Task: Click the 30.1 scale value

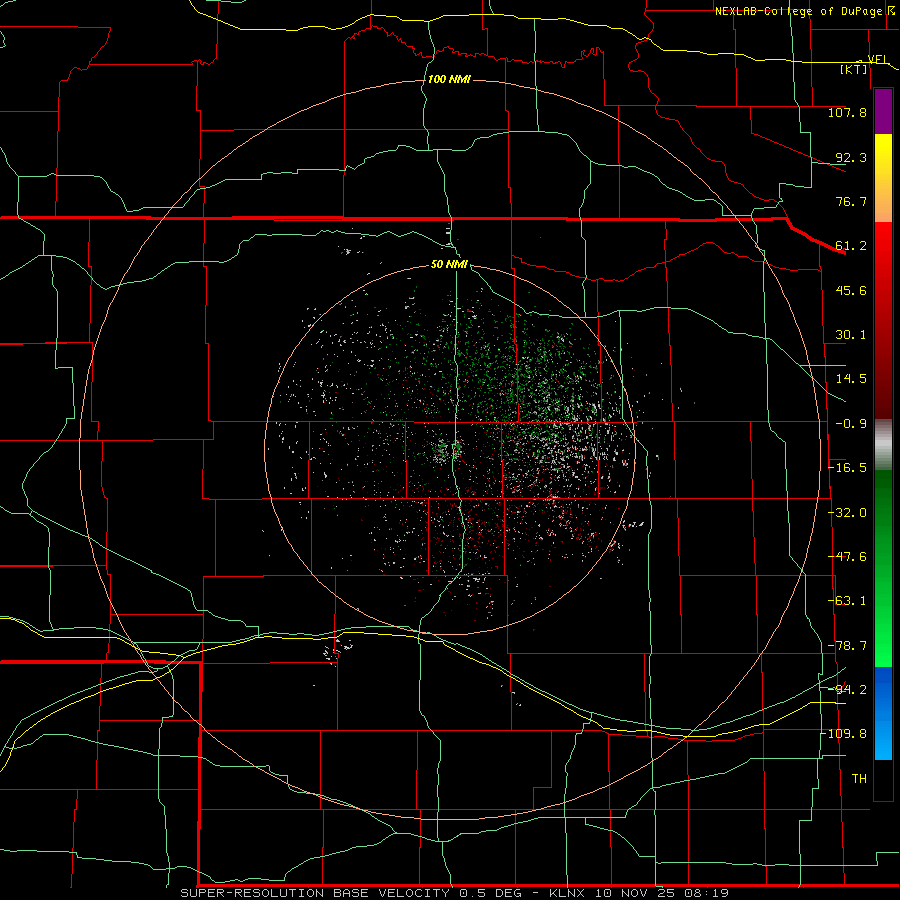Action: (x=851, y=335)
